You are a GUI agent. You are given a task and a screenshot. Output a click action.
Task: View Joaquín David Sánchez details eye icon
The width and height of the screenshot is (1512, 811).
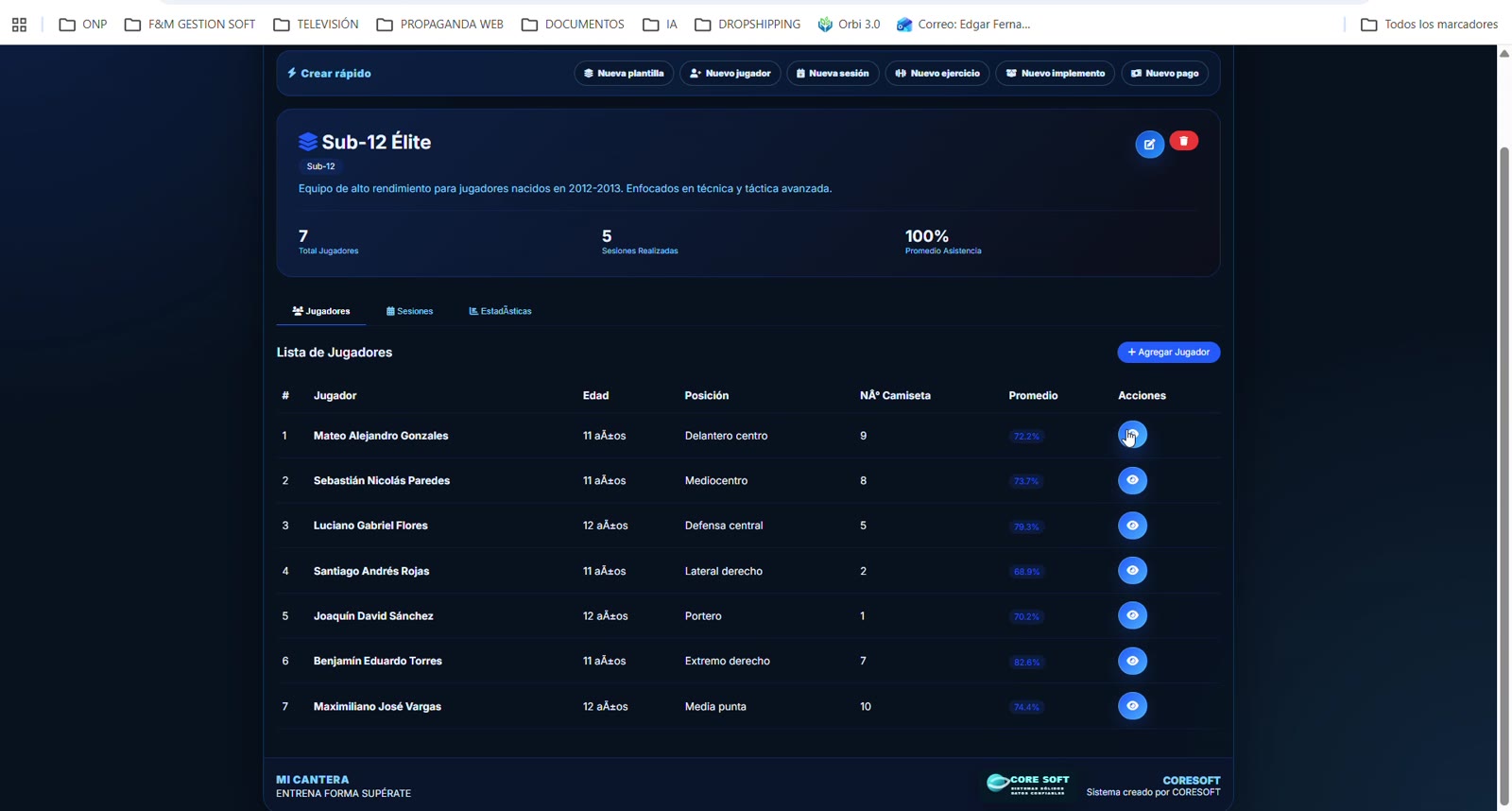tap(1132, 615)
